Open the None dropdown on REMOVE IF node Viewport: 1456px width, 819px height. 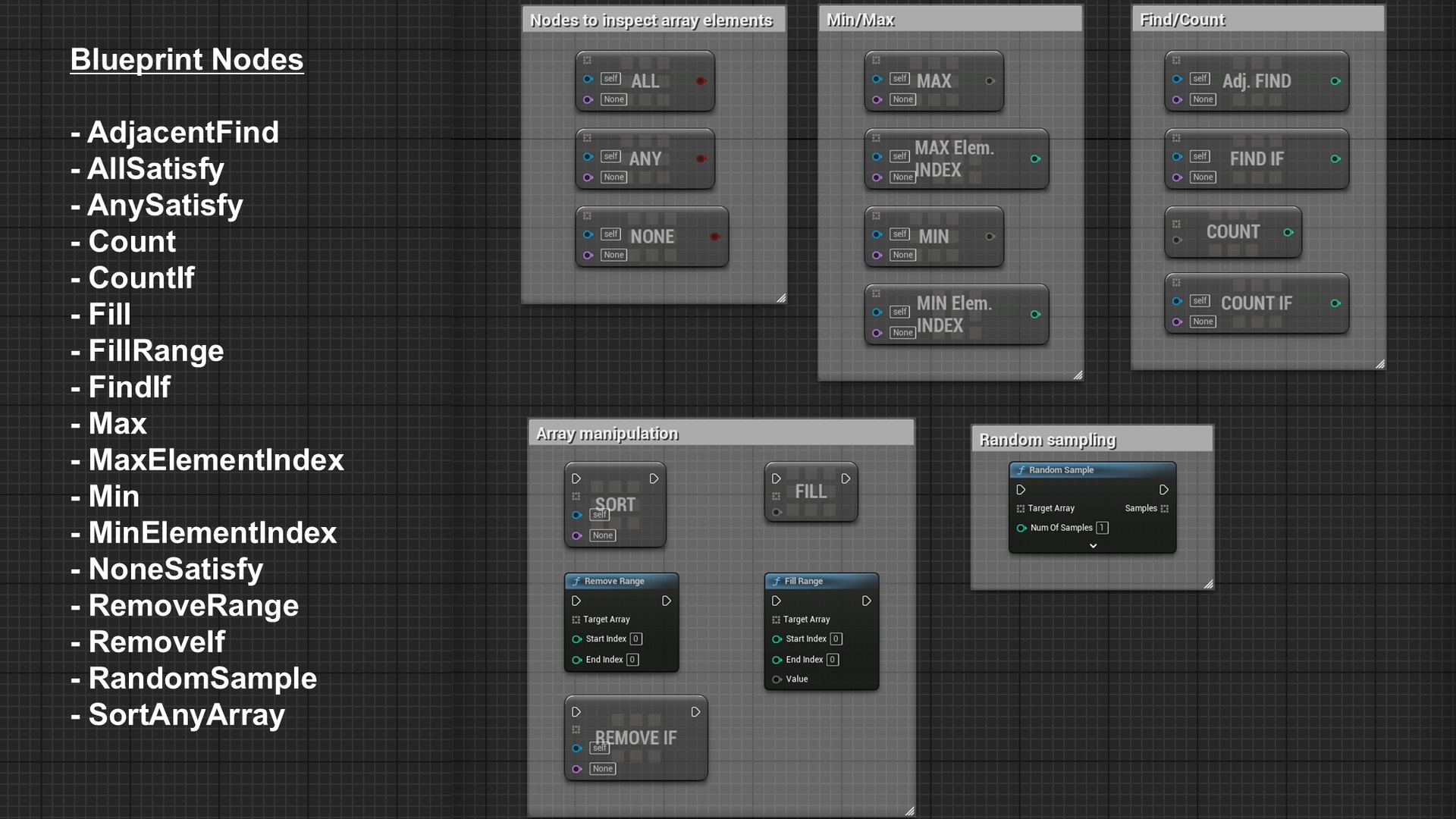(x=603, y=769)
